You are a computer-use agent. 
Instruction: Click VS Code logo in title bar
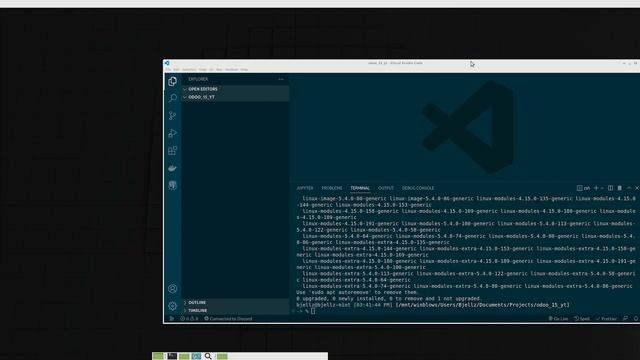[x=167, y=63]
